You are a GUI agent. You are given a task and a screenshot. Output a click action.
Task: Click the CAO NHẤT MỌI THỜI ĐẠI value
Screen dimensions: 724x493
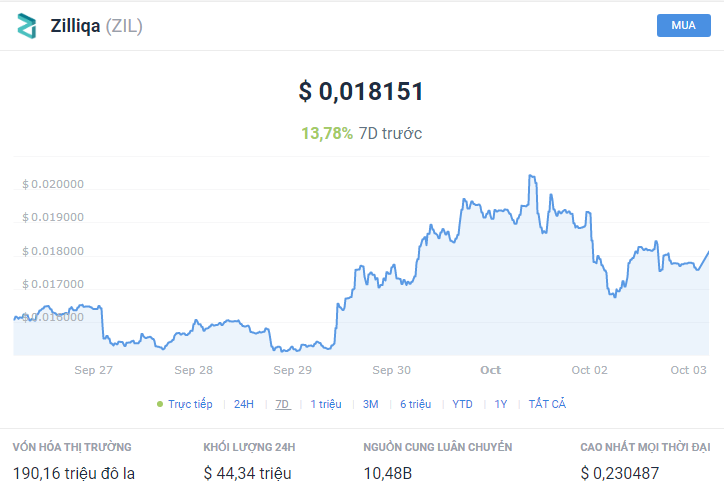pyautogui.click(x=619, y=472)
